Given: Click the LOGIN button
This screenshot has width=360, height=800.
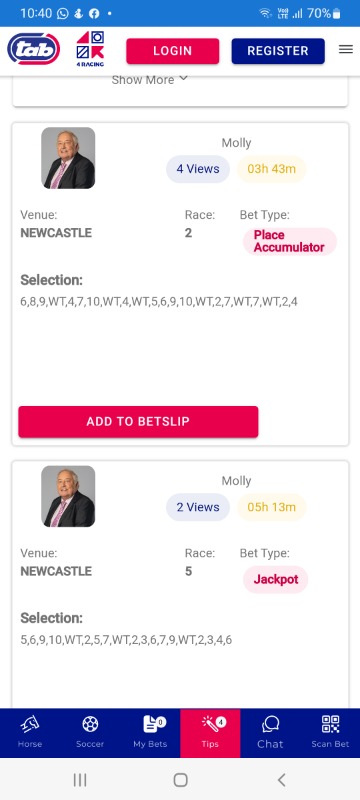Looking at the screenshot, I should tap(173, 51).
